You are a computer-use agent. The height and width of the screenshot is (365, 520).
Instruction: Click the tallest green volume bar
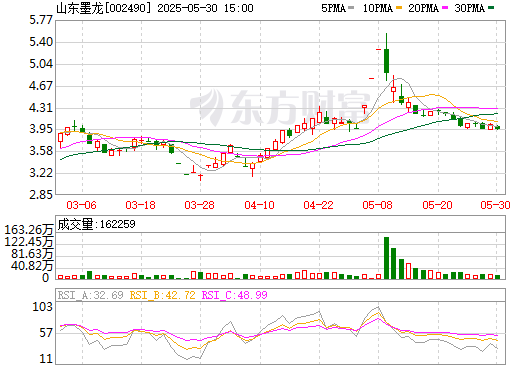(x=386, y=258)
